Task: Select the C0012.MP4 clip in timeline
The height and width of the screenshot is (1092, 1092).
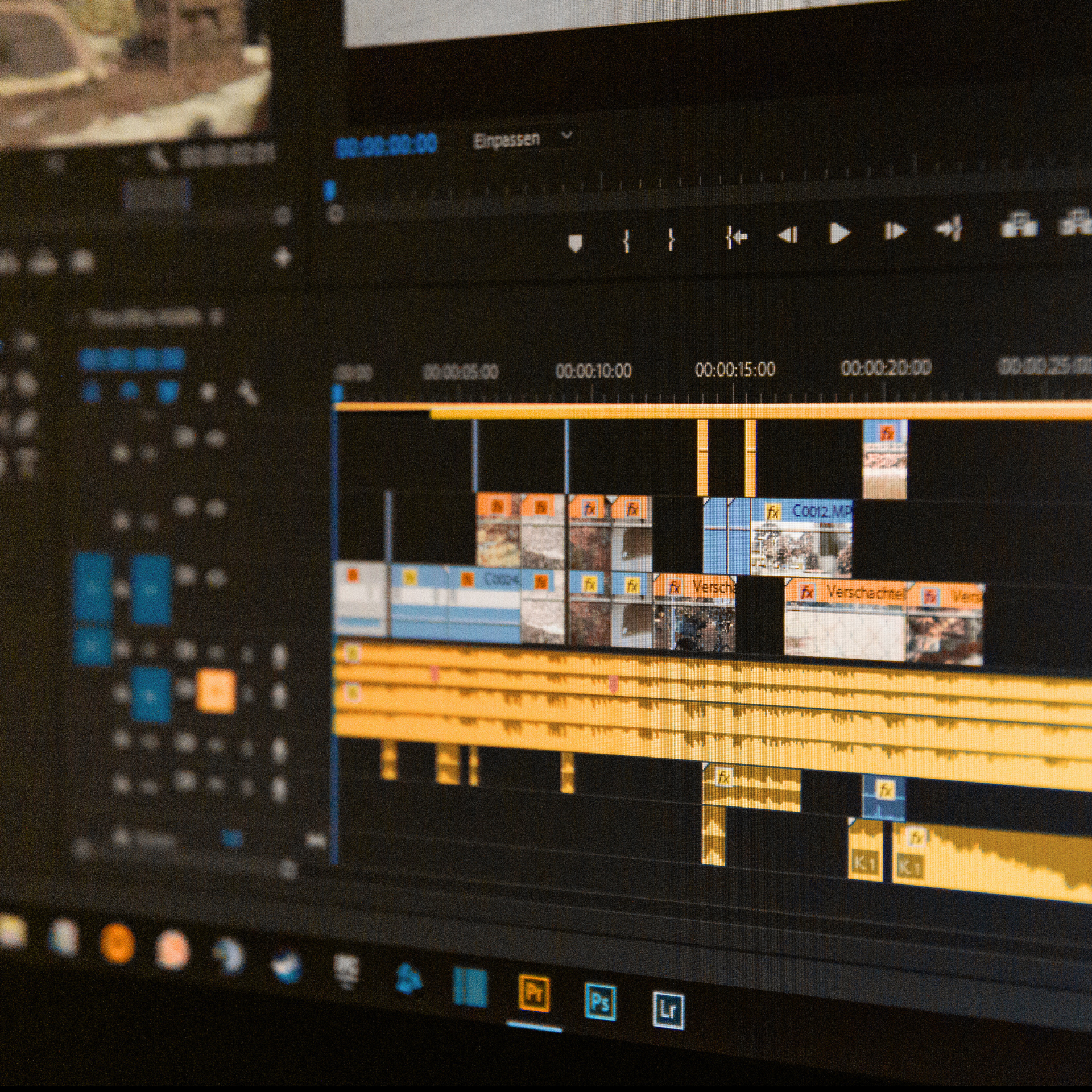Action: point(801,537)
